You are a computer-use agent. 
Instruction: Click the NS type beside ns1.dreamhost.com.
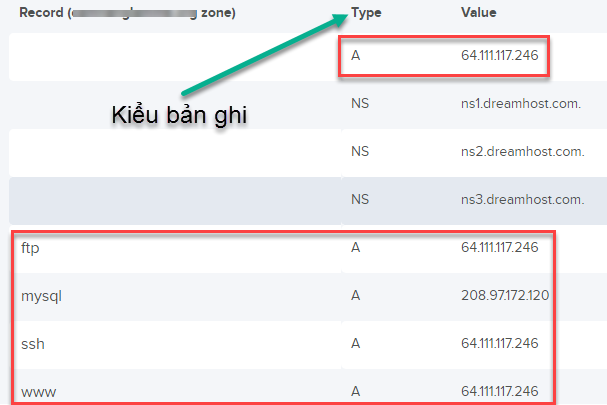coord(359,103)
